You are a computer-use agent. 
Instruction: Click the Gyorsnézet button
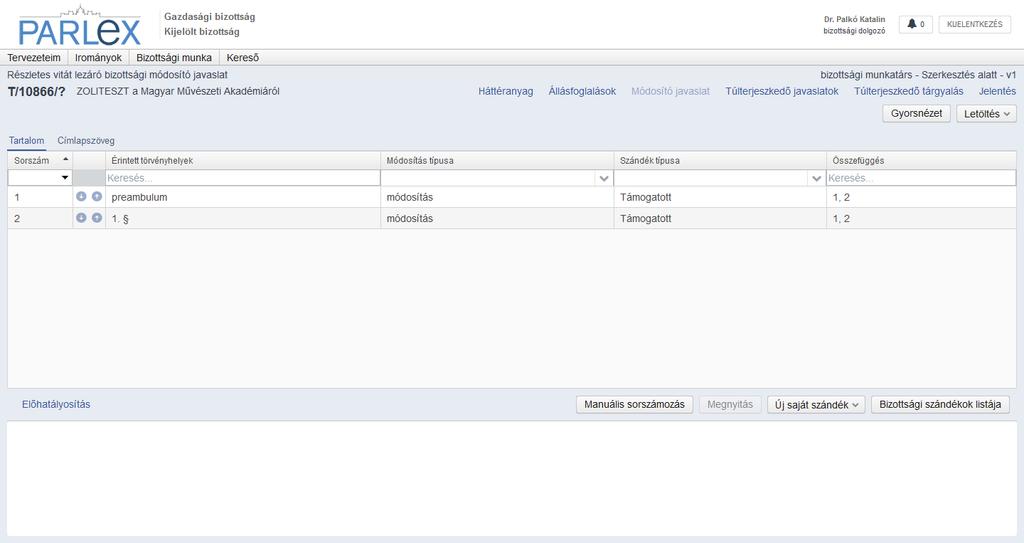coord(916,113)
